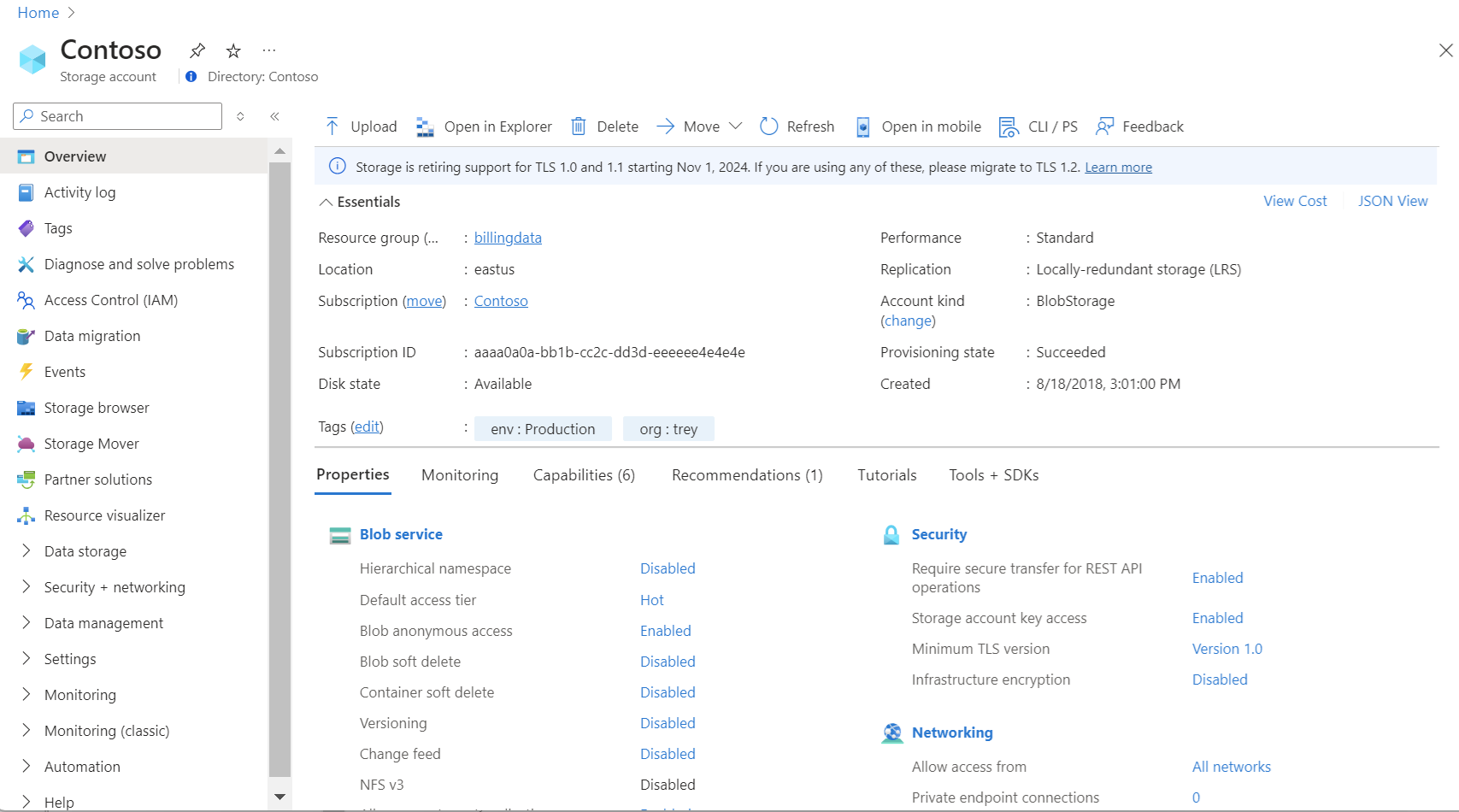Switch to the Monitoring tab
This screenshot has width=1459, height=812.
click(460, 475)
